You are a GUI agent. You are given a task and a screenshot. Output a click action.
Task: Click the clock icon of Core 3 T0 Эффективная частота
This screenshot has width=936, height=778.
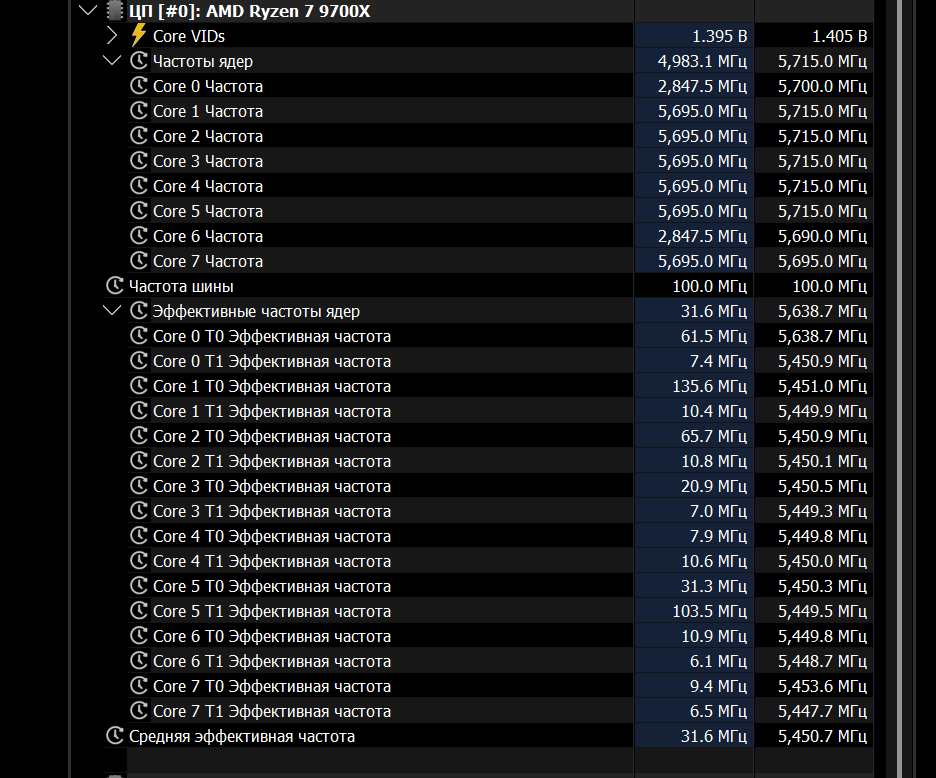point(138,486)
